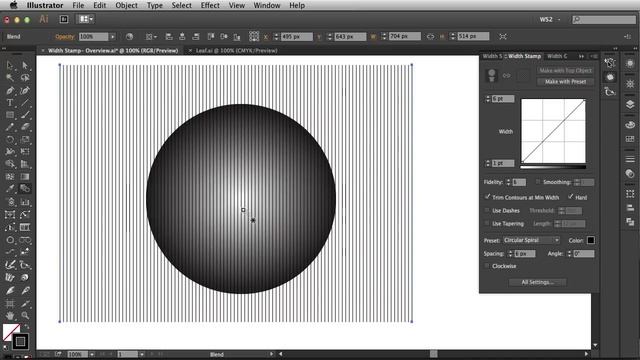Open the File menu
Image resolution: width=640 pixels, height=360 pixels.
coord(78,5)
